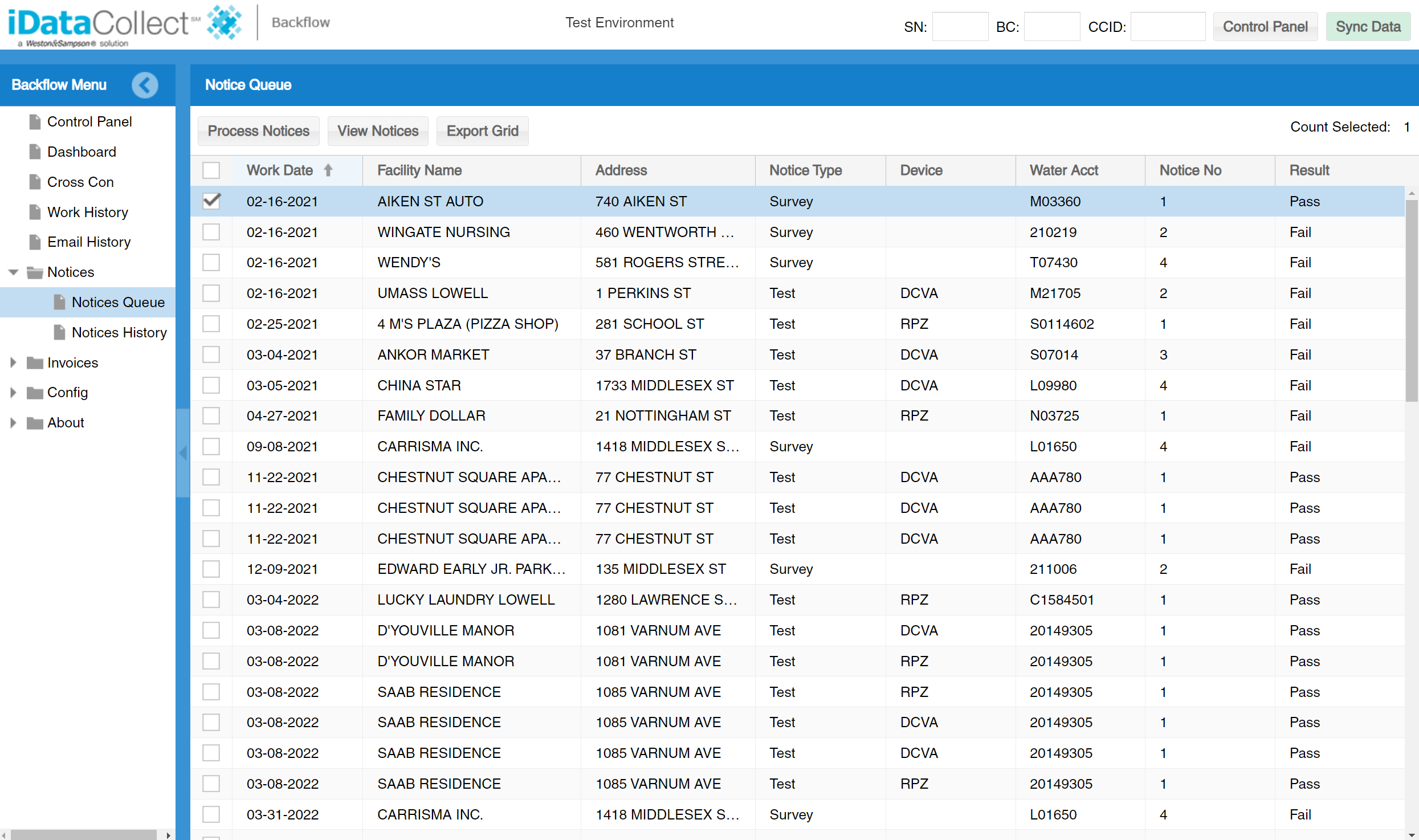Click the Invoices folder icon

click(x=35, y=363)
